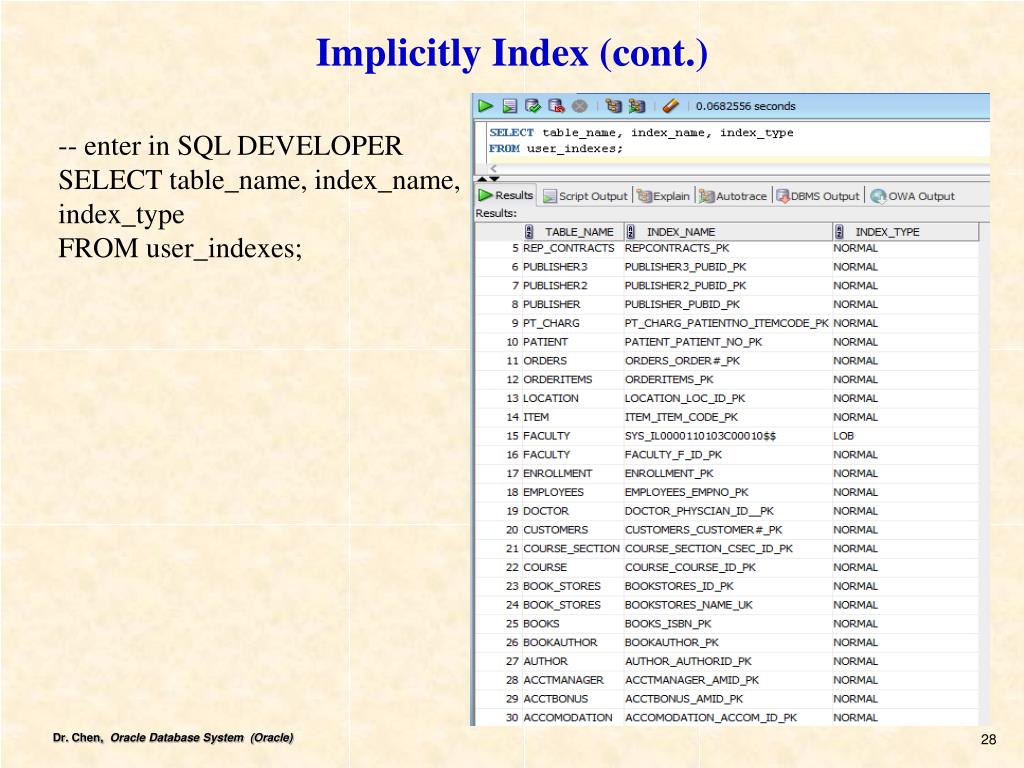Click the Rollback database icon
1024x768 pixels.
pos(556,106)
